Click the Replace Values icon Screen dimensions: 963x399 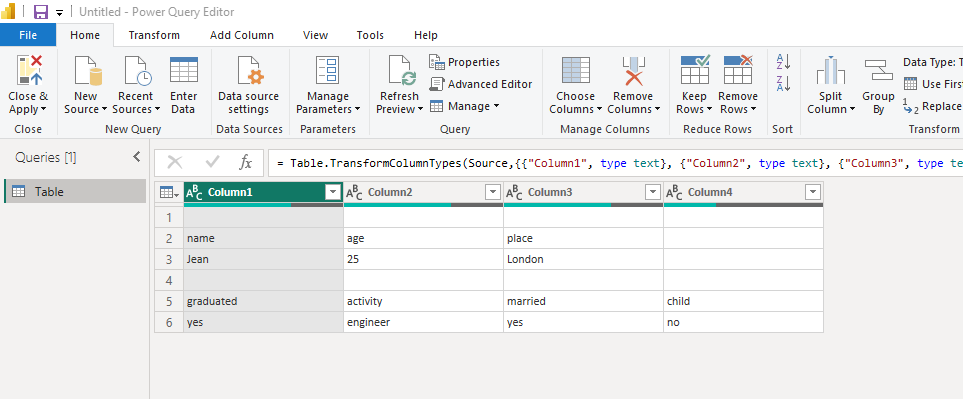[x=910, y=106]
